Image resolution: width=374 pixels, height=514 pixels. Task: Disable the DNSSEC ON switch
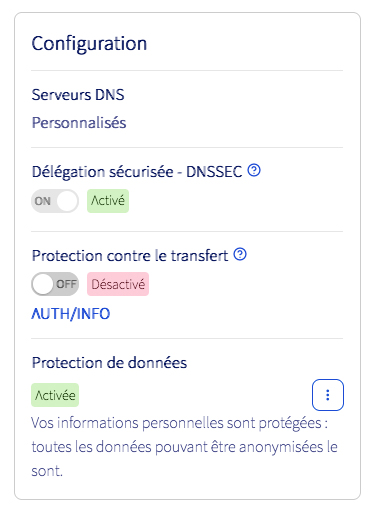point(55,201)
